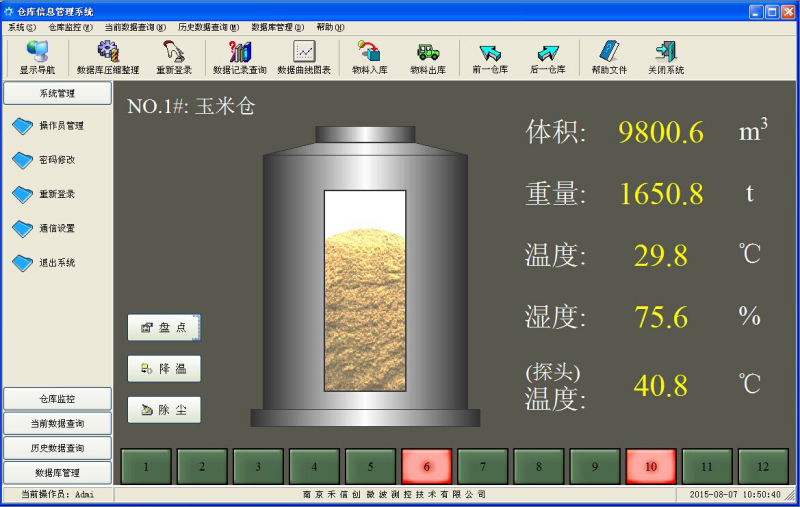The image size is (800, 507).
Task: Select the red warehouse 10 indicator
Action: (651, 466)
